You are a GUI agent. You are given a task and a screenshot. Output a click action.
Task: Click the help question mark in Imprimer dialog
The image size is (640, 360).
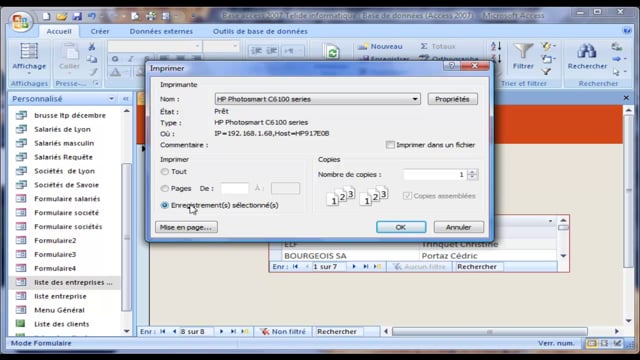pos(452,66)
